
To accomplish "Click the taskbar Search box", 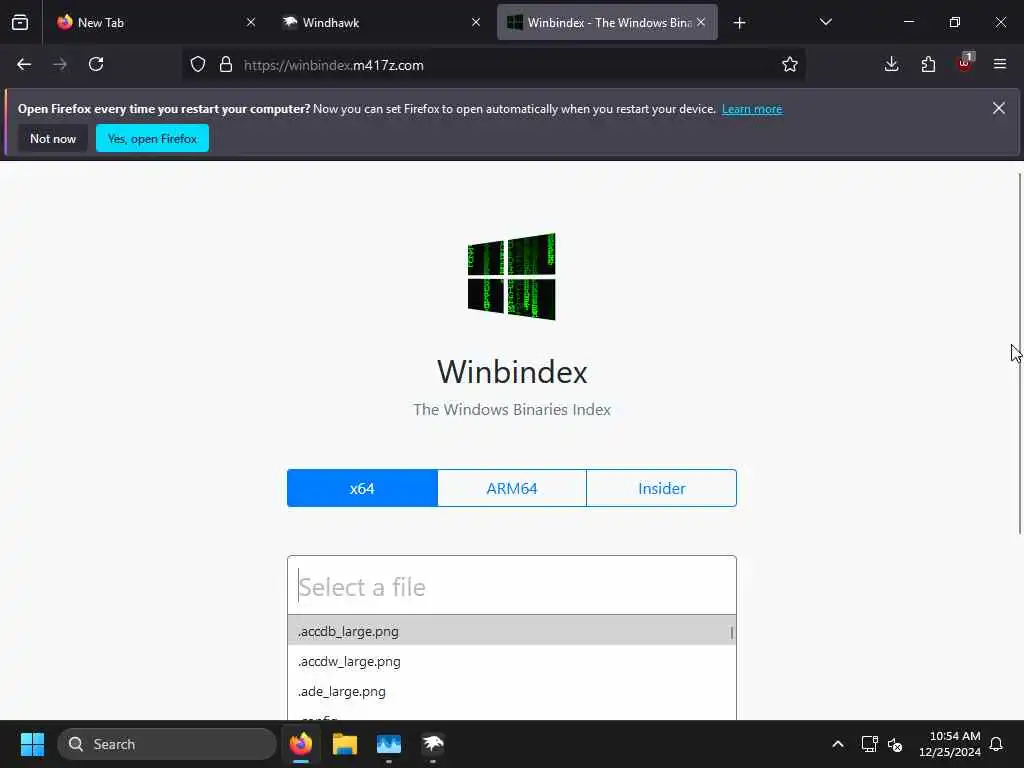I will pyautogui.click(x=167, y=744).
